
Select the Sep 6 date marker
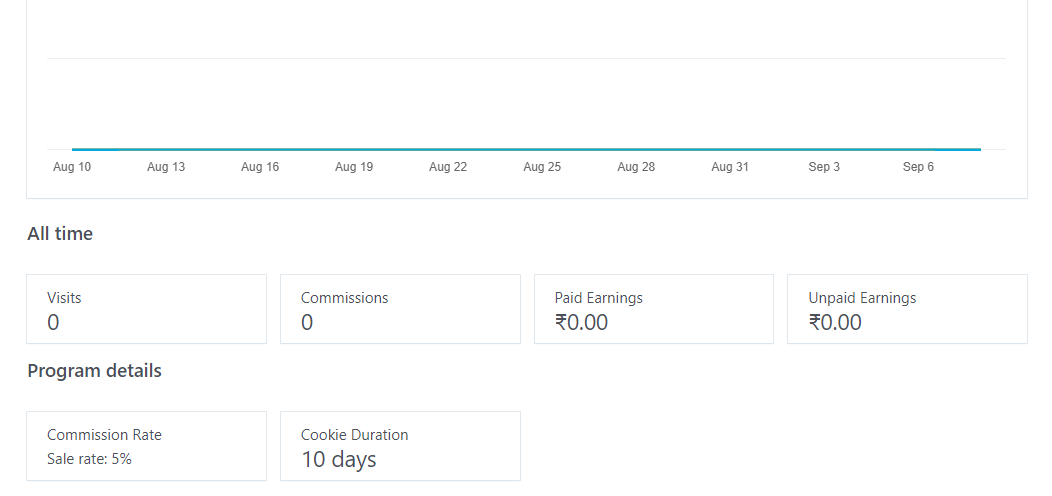(x=918, y=167)
